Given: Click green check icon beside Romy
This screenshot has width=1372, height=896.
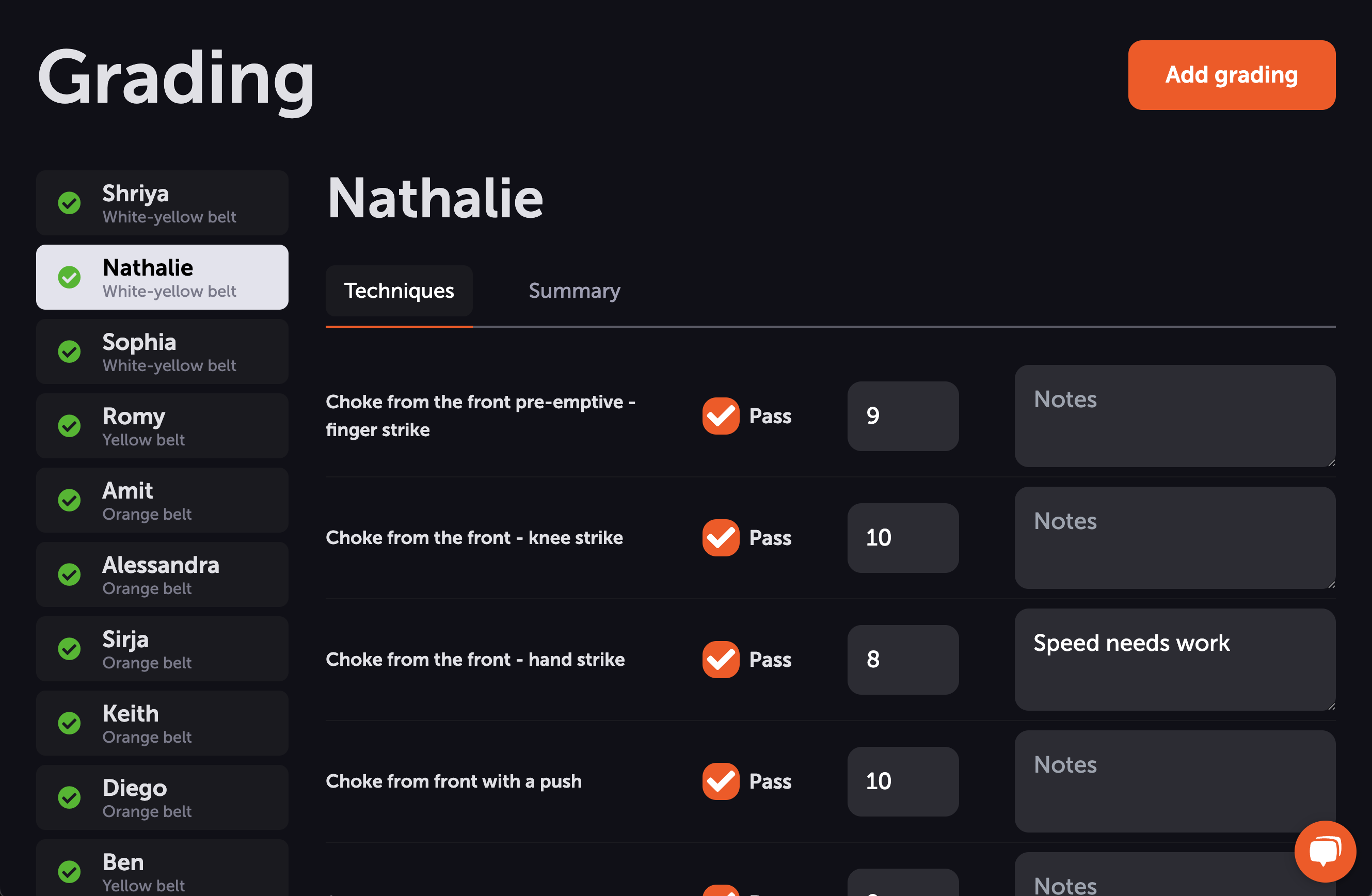Looking at the screenshot, I should tap(69, 426).
